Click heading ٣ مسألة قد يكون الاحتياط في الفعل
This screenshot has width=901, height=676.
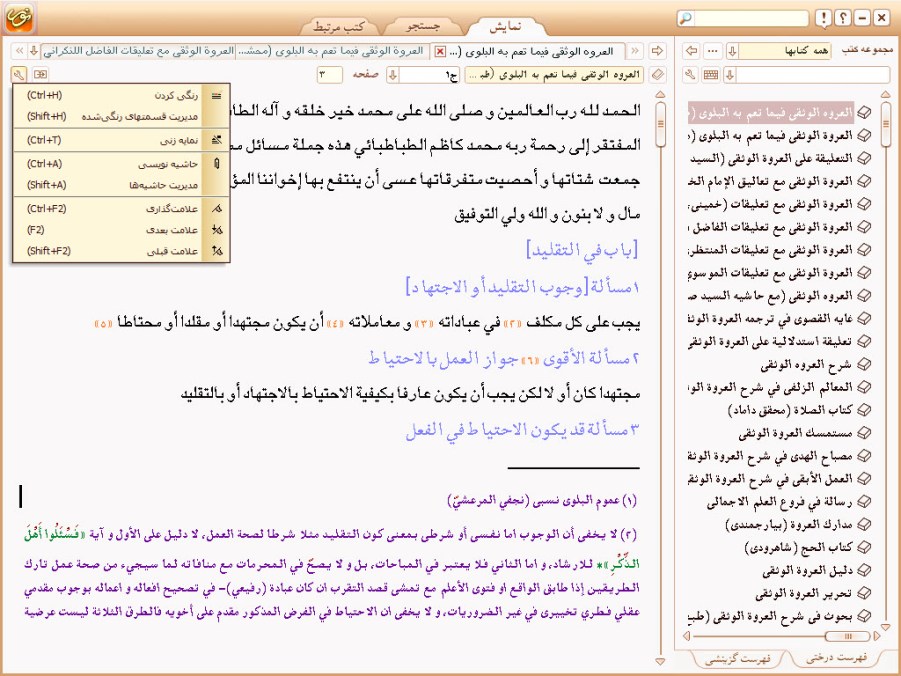point(522,430)
